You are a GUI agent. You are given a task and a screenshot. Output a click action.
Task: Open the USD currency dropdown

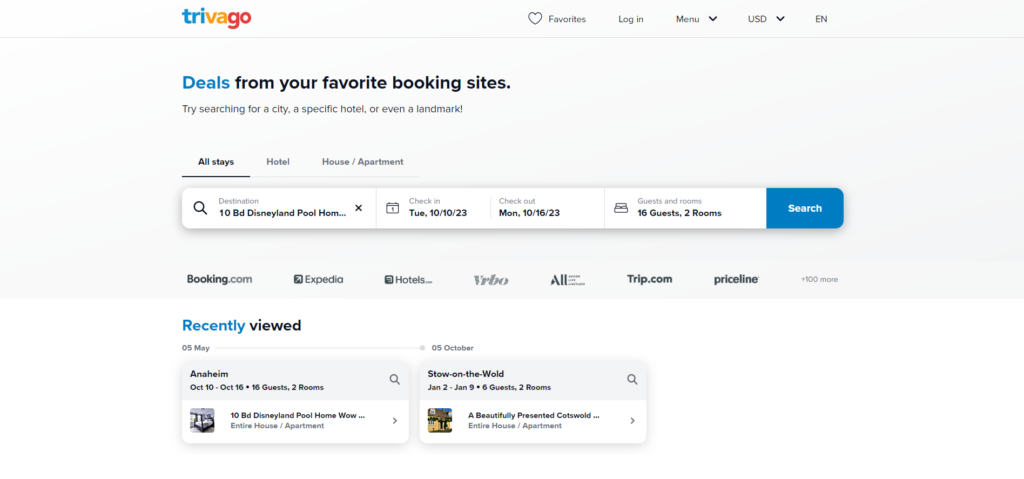point(766,19)
